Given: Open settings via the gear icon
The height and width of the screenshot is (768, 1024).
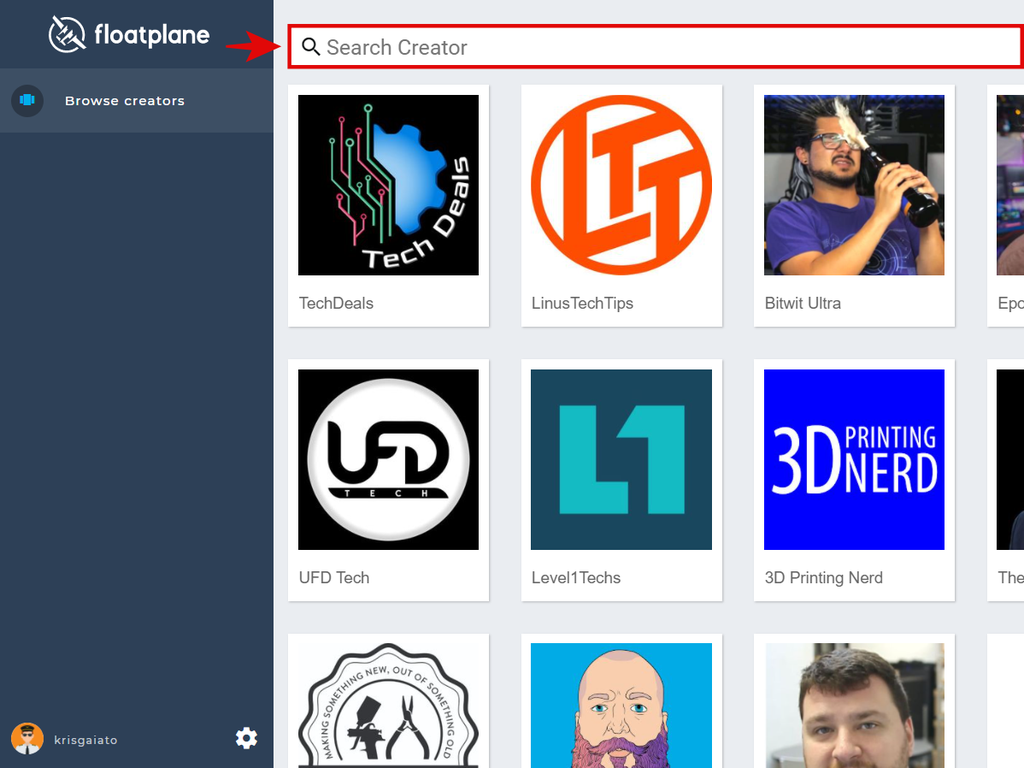Looking at the screenshot, I should pos(246,738).
